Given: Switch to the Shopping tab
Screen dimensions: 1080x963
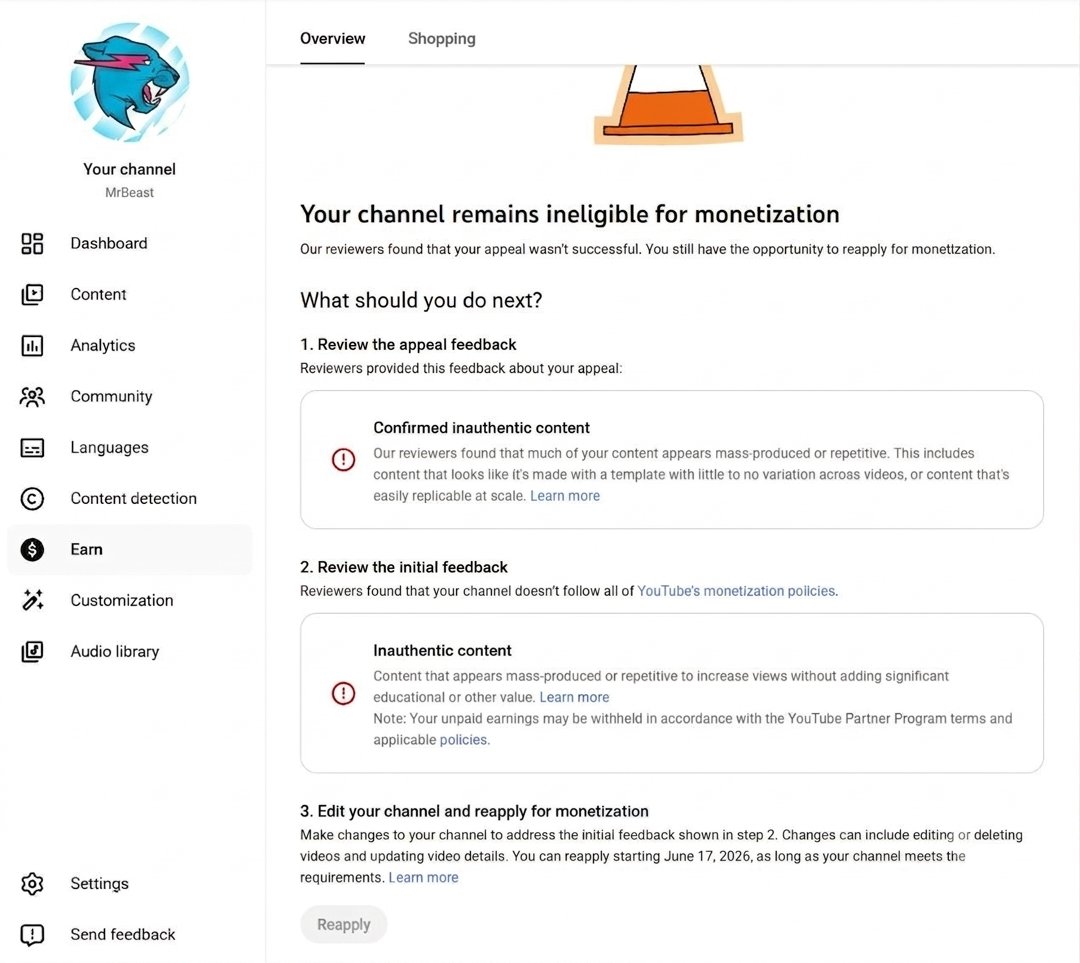Looking at the screenshot, I should click(x=442, y=39).
